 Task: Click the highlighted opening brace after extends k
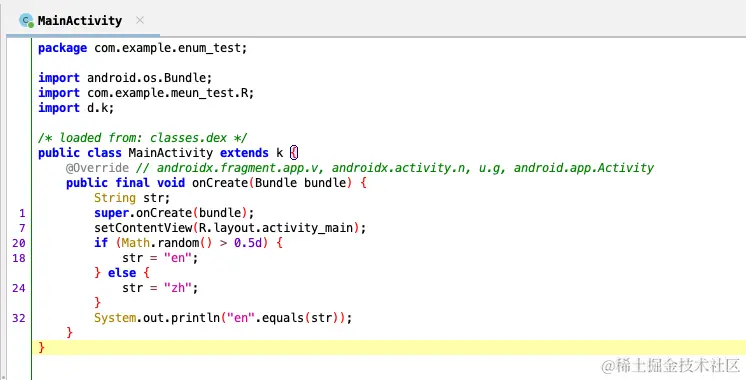pyautogui.click(x=294, y=153)
